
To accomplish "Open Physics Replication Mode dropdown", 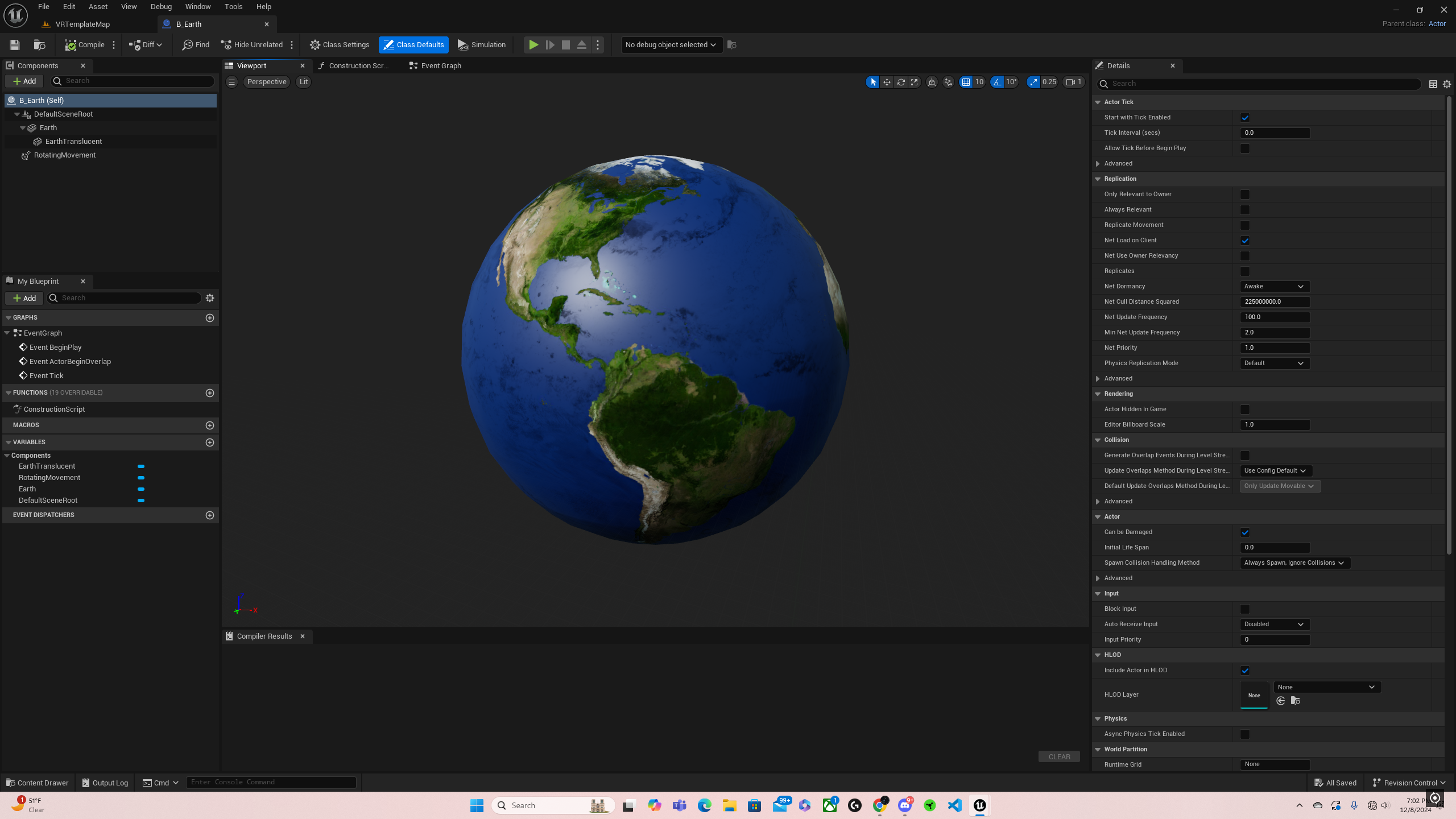I will click(1275, 363).
